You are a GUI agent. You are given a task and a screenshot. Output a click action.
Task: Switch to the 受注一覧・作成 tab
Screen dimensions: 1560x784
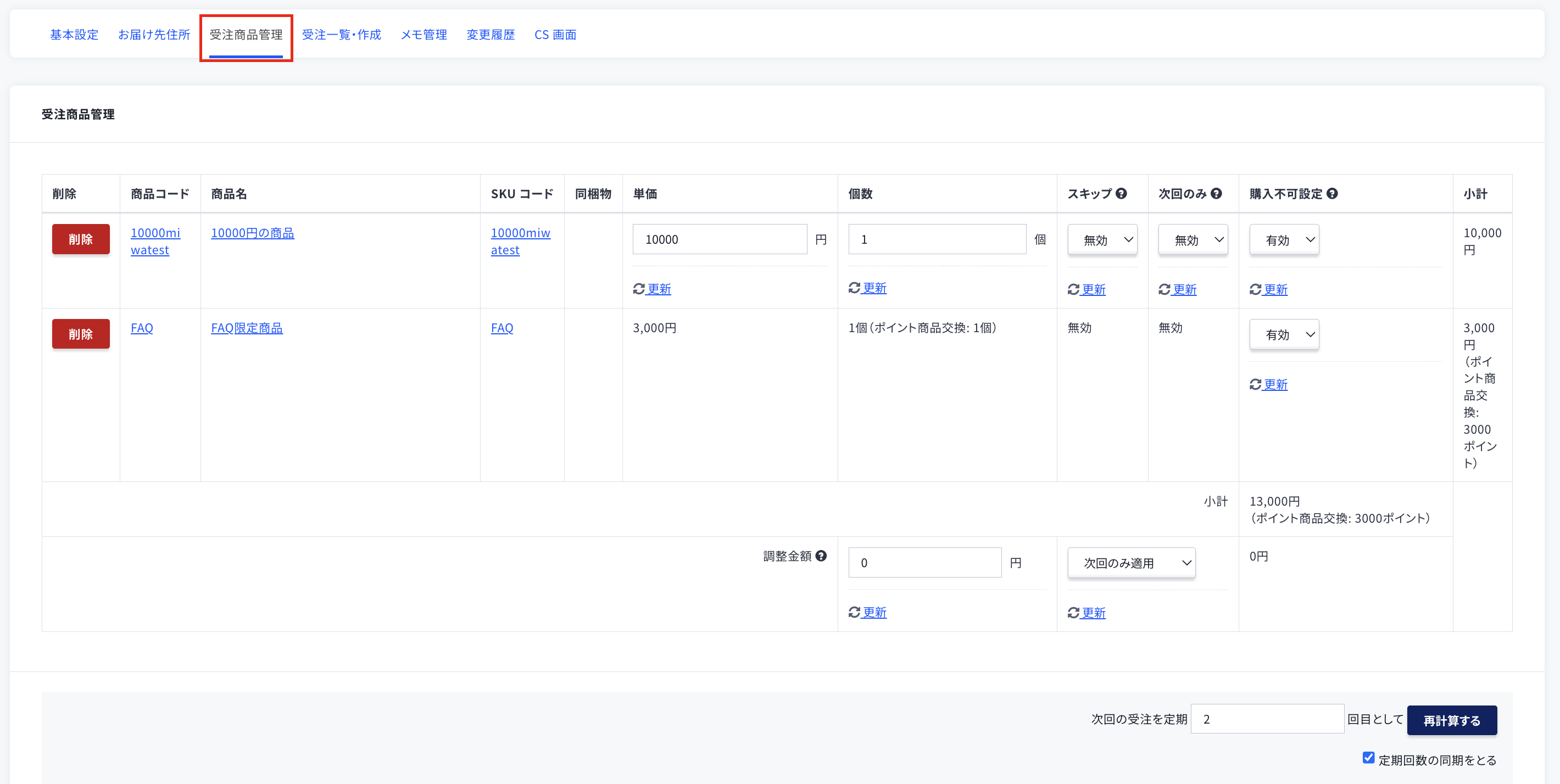342,35
